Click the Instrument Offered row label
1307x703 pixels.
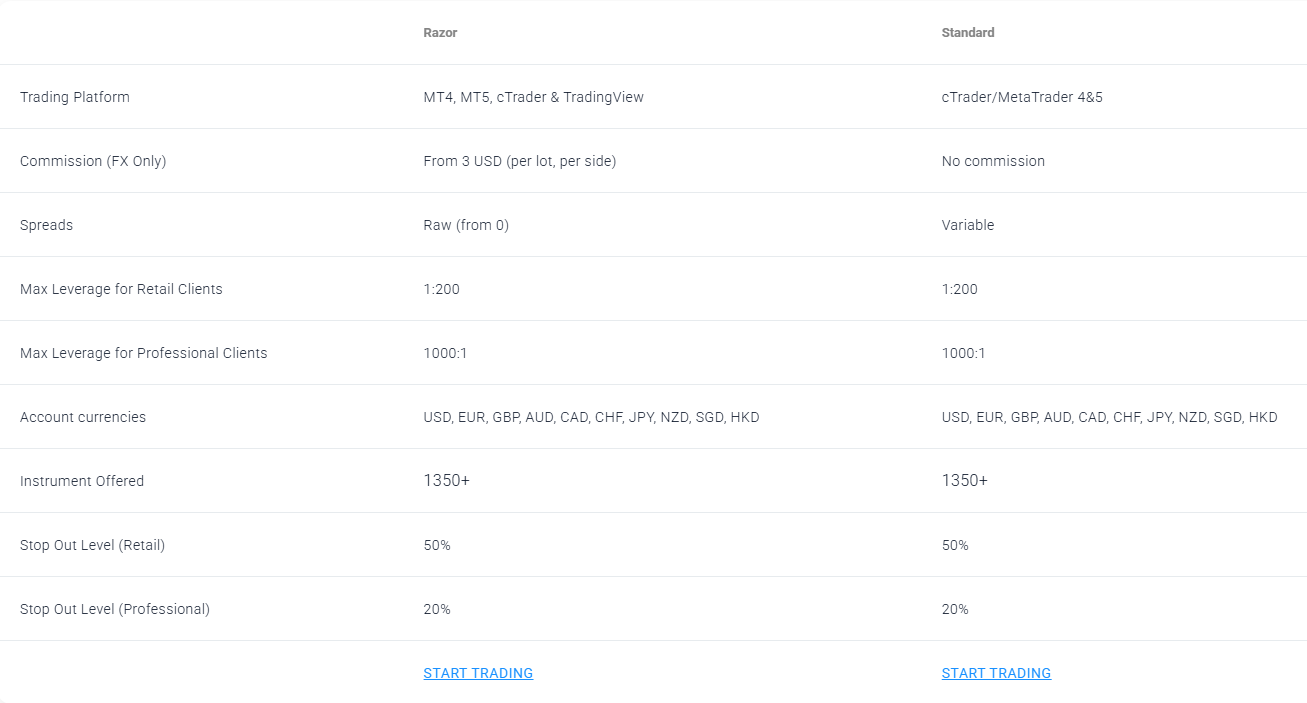[x=82, y=481]
